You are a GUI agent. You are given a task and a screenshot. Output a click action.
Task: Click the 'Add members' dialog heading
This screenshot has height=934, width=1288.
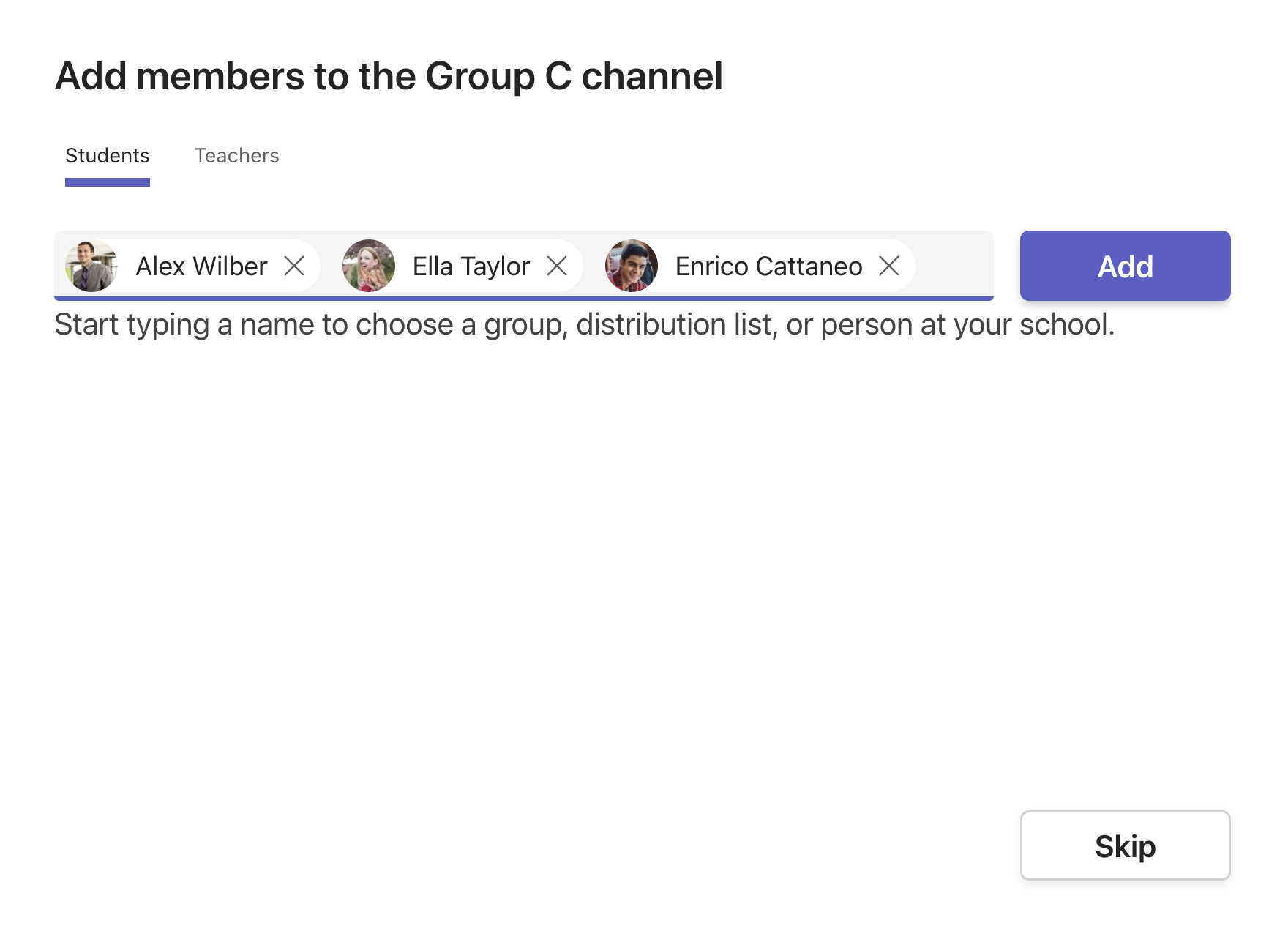coord(389,76)
